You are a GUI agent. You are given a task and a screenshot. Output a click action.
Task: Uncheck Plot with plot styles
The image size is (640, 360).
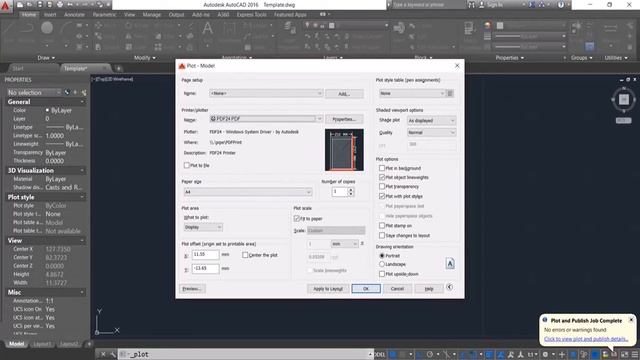[x=382, y=196]
